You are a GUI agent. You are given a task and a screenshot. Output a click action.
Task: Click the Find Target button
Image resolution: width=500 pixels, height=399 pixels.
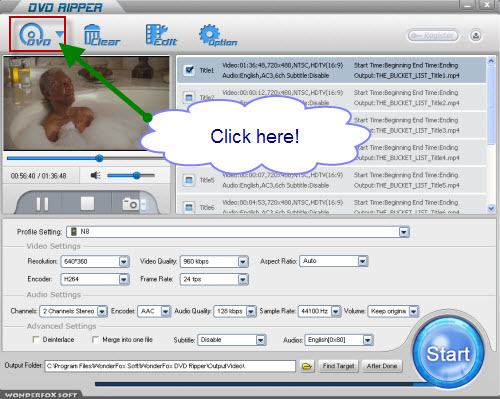pyautogui.click(x=338, y=366)
